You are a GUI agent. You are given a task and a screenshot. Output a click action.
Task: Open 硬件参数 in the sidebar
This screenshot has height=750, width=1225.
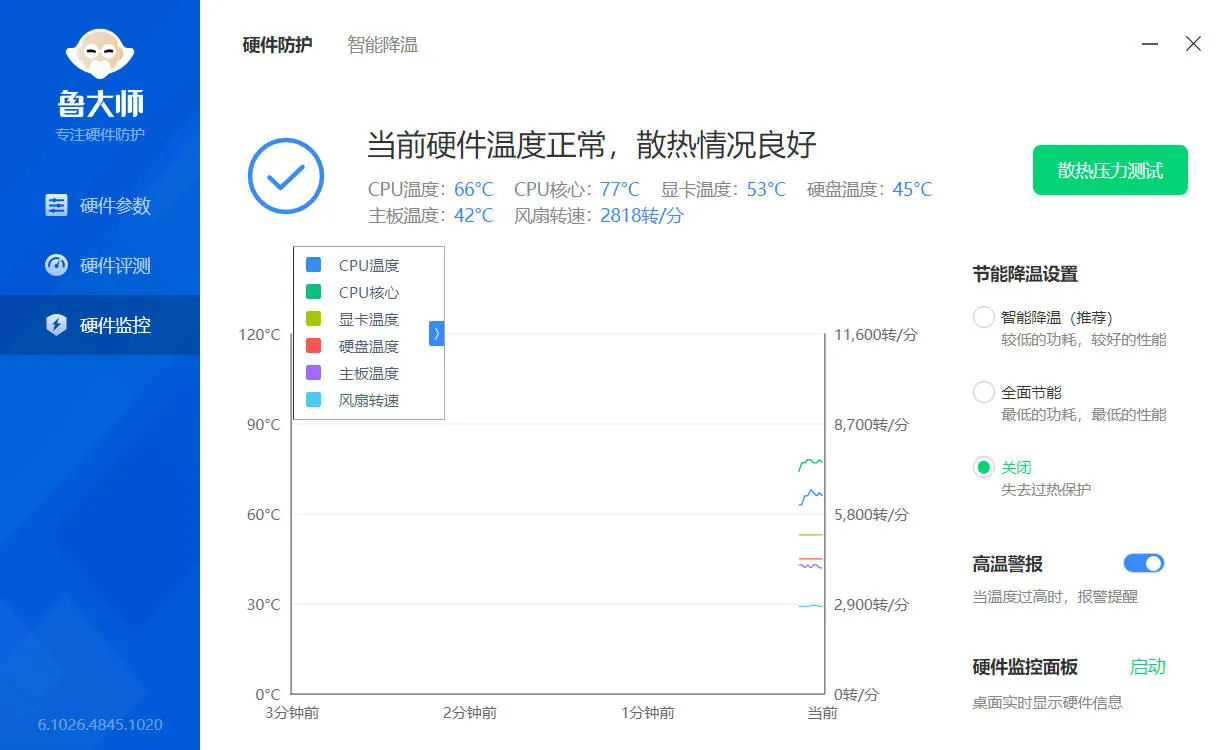pyautogui.click(x=100, y=205)
